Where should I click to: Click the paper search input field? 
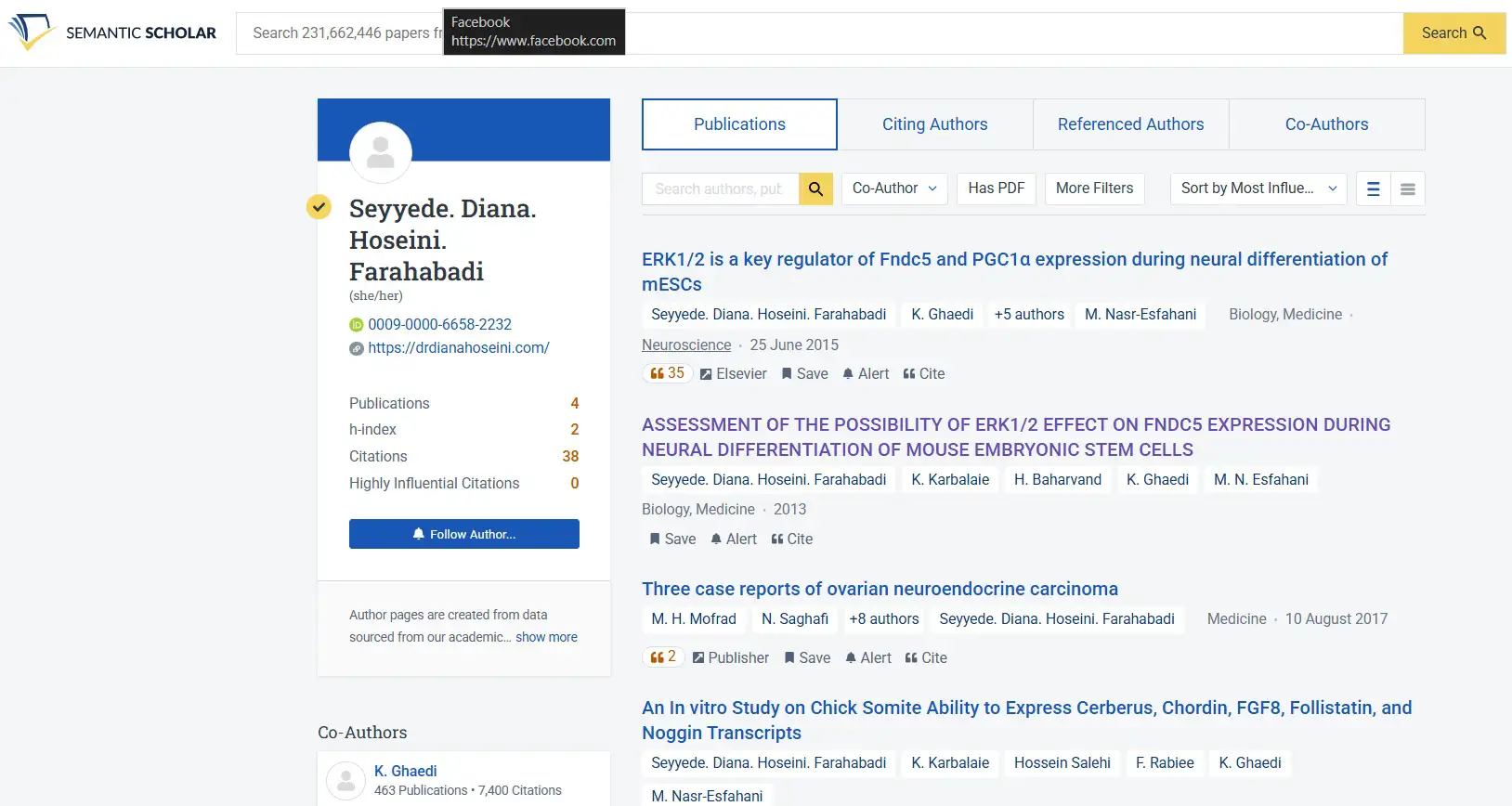(x=819, y=32)
